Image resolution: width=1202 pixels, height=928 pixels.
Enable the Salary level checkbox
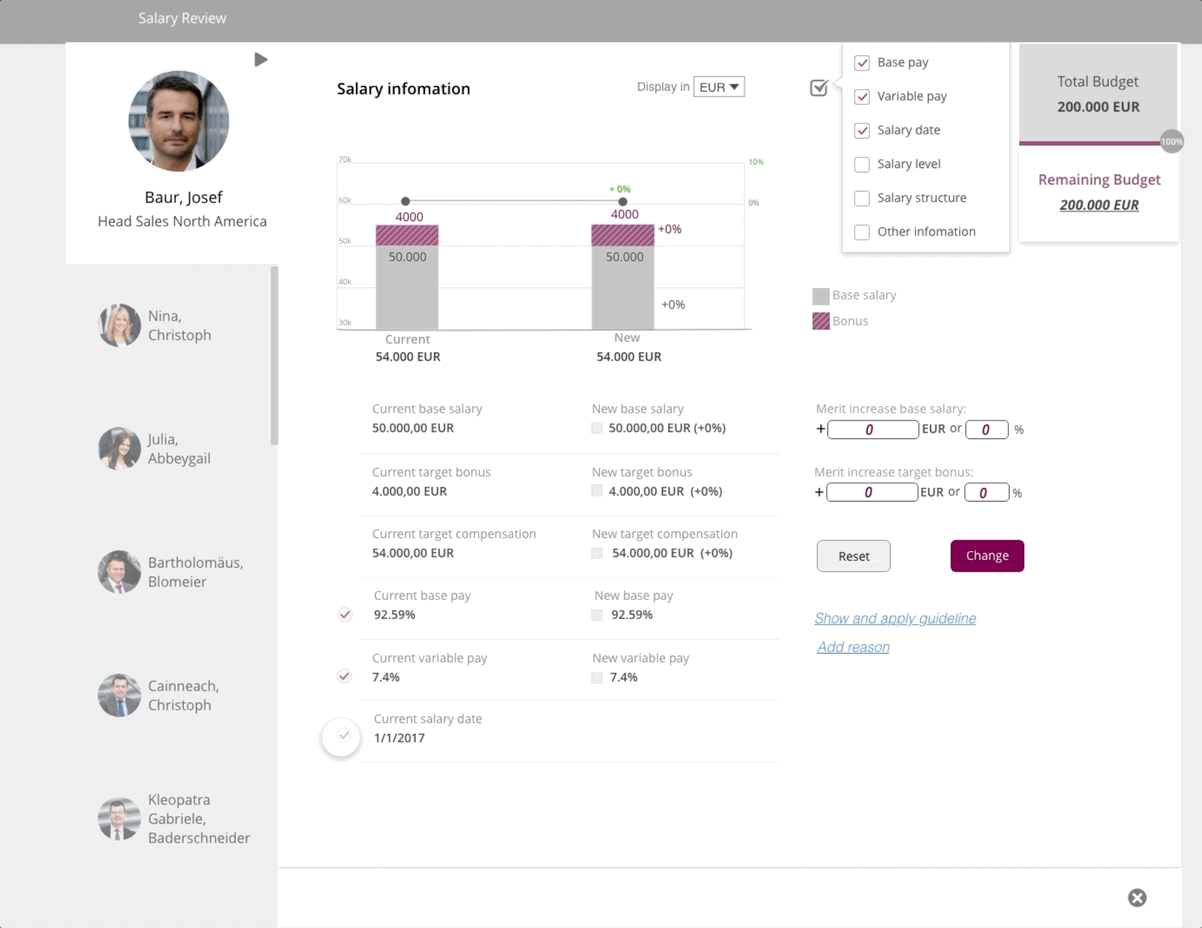click(x=862, y=164)
